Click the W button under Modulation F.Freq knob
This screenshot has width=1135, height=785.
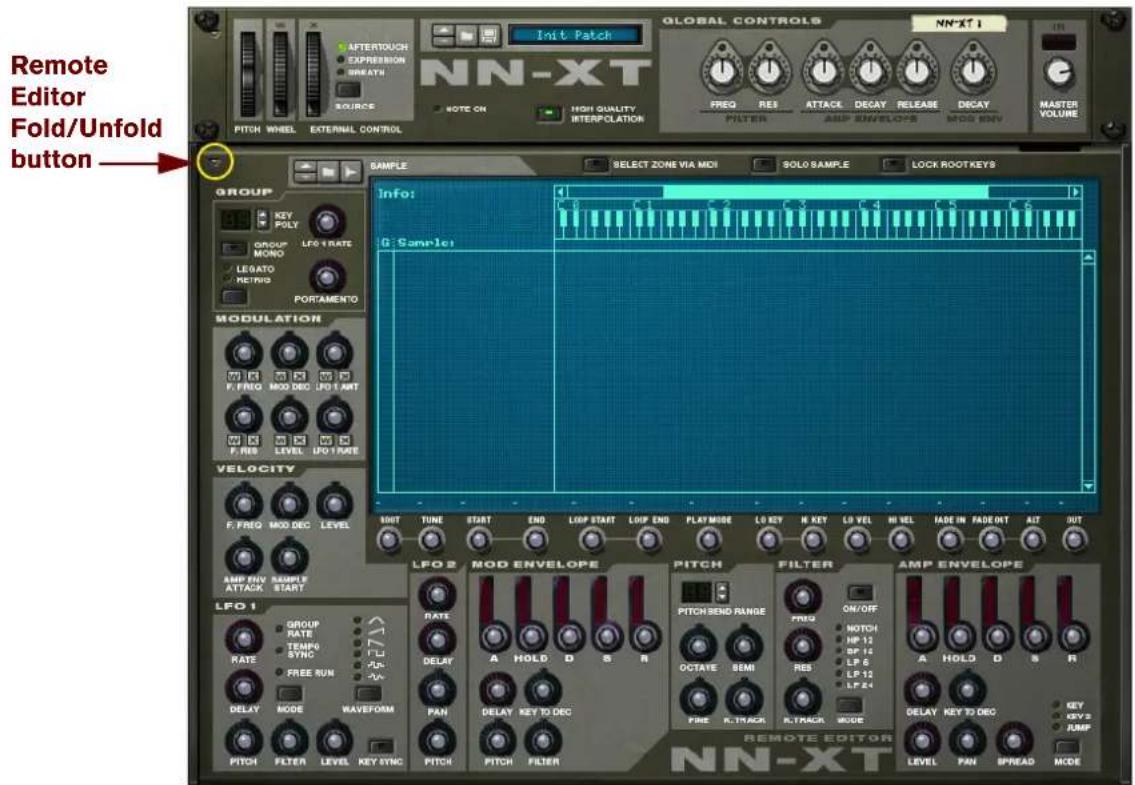point(234,376)
